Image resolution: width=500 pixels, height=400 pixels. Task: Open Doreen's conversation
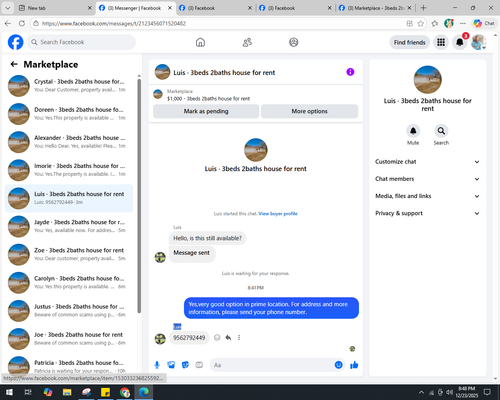69,114
